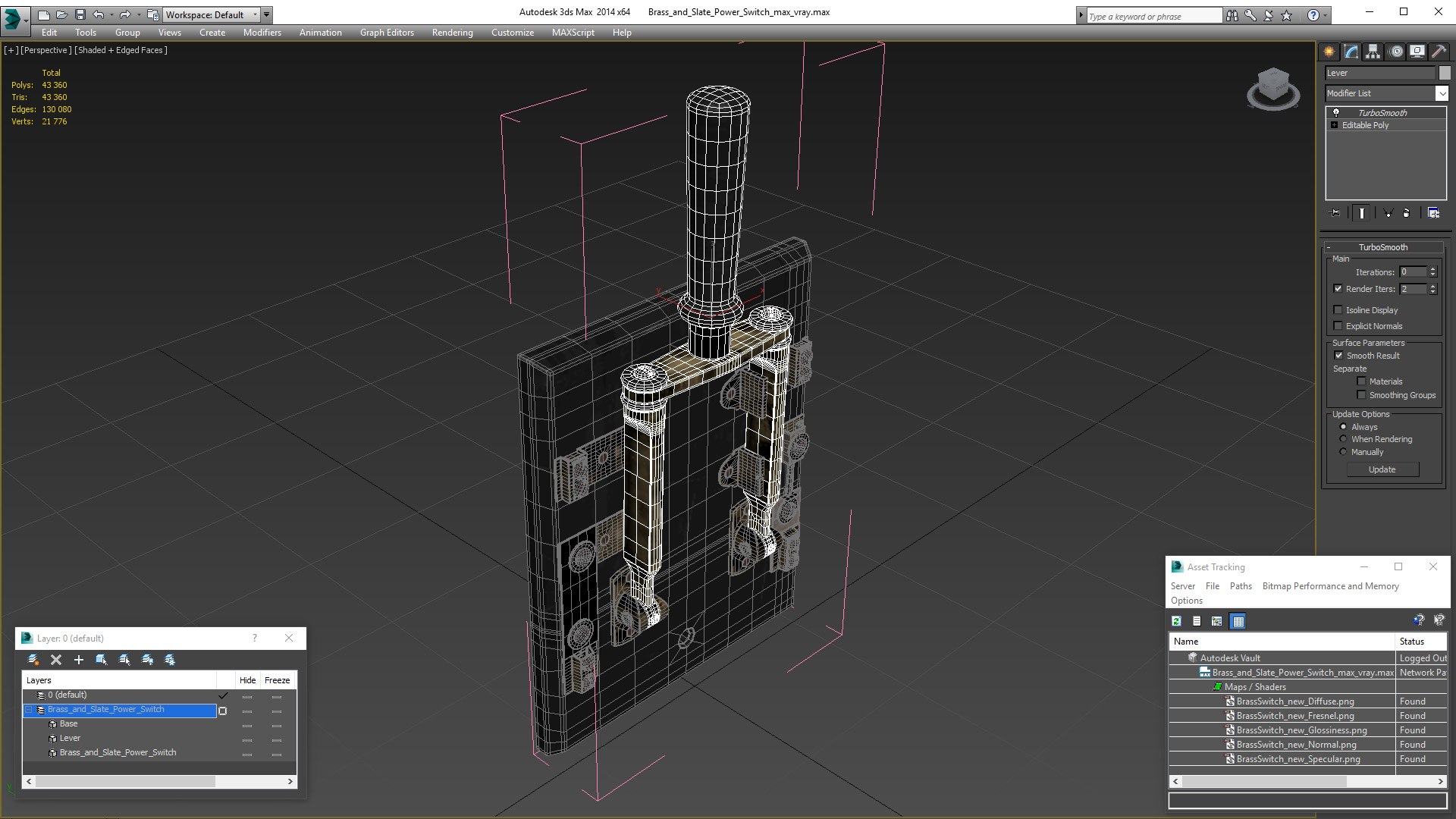1456x819 pixels.
Task: Click the Lever object color swatch
Action: (1445, 73)
